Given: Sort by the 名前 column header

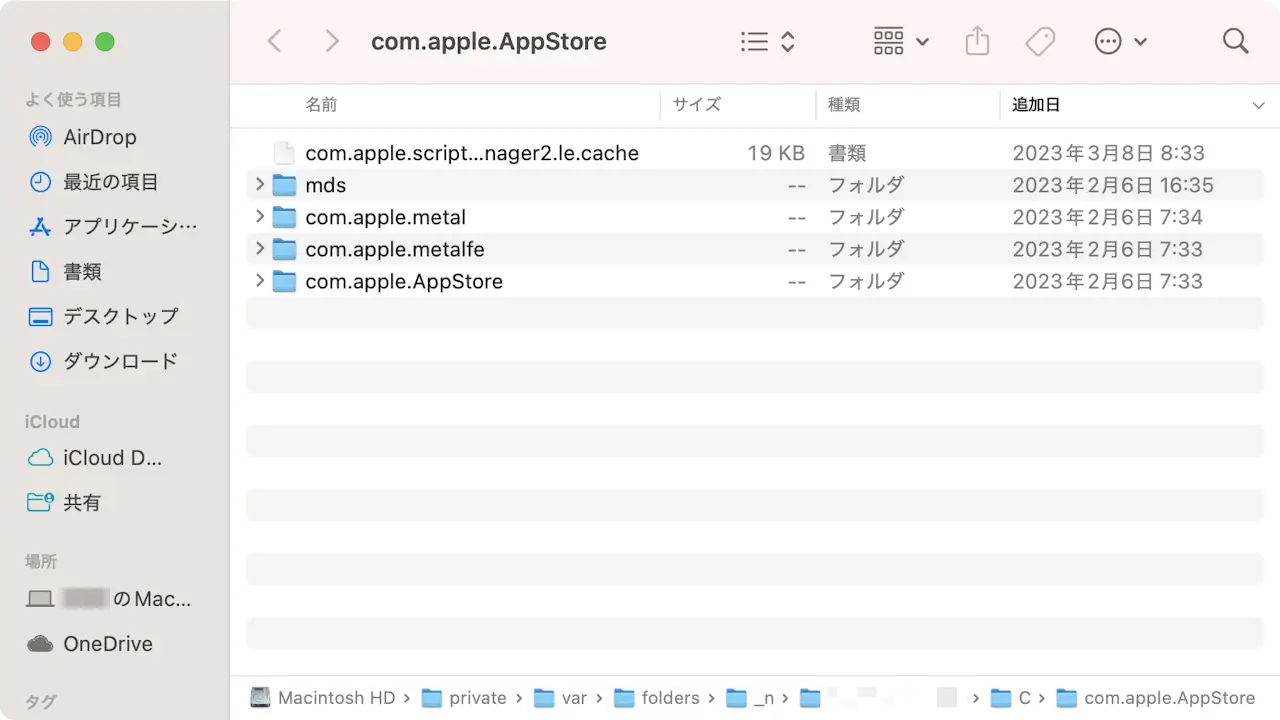Looking at the screenshot, I should click(321, 105).
